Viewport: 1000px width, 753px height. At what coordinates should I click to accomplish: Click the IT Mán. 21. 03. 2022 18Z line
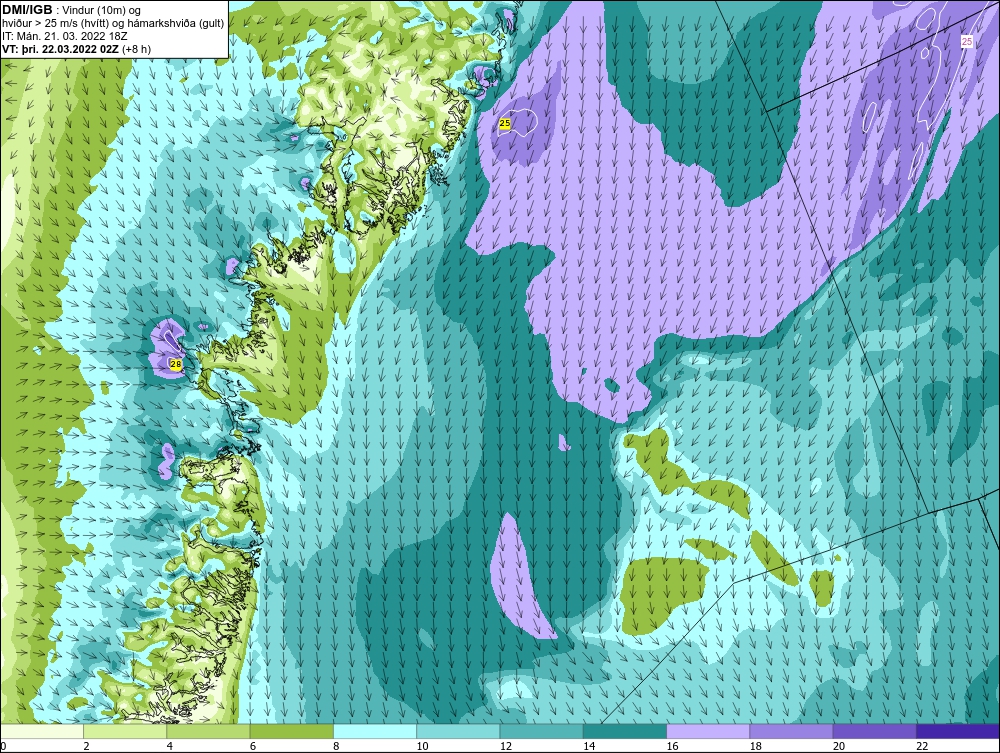(x=64, y=36)
